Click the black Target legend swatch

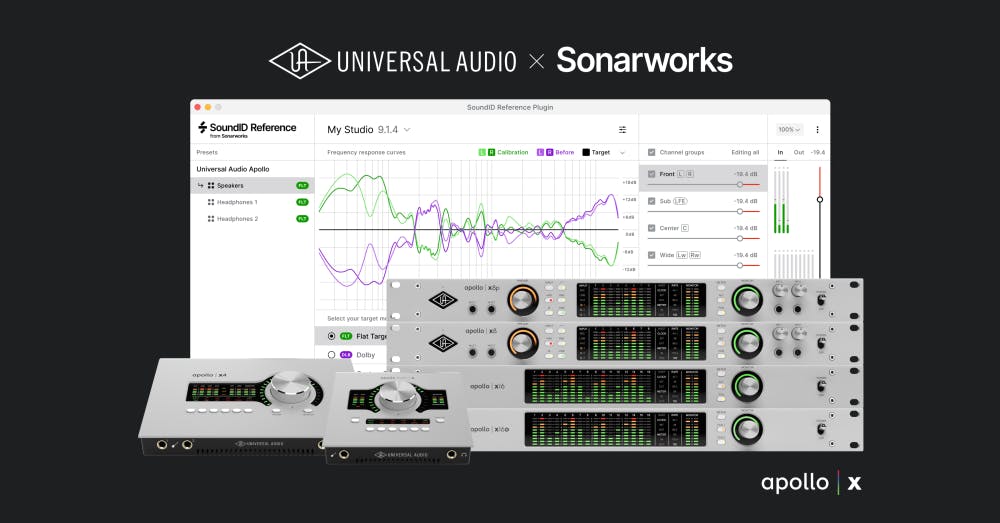586,152
